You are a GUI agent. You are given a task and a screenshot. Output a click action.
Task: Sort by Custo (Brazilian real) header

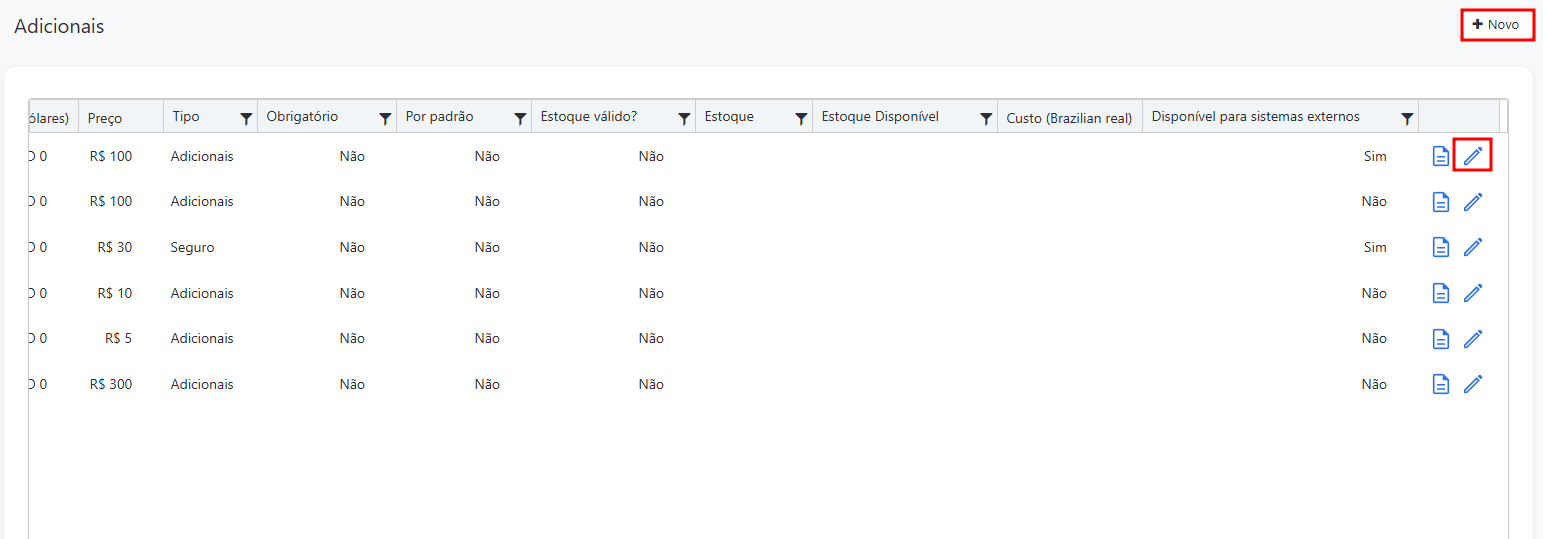click(1068, 118)
